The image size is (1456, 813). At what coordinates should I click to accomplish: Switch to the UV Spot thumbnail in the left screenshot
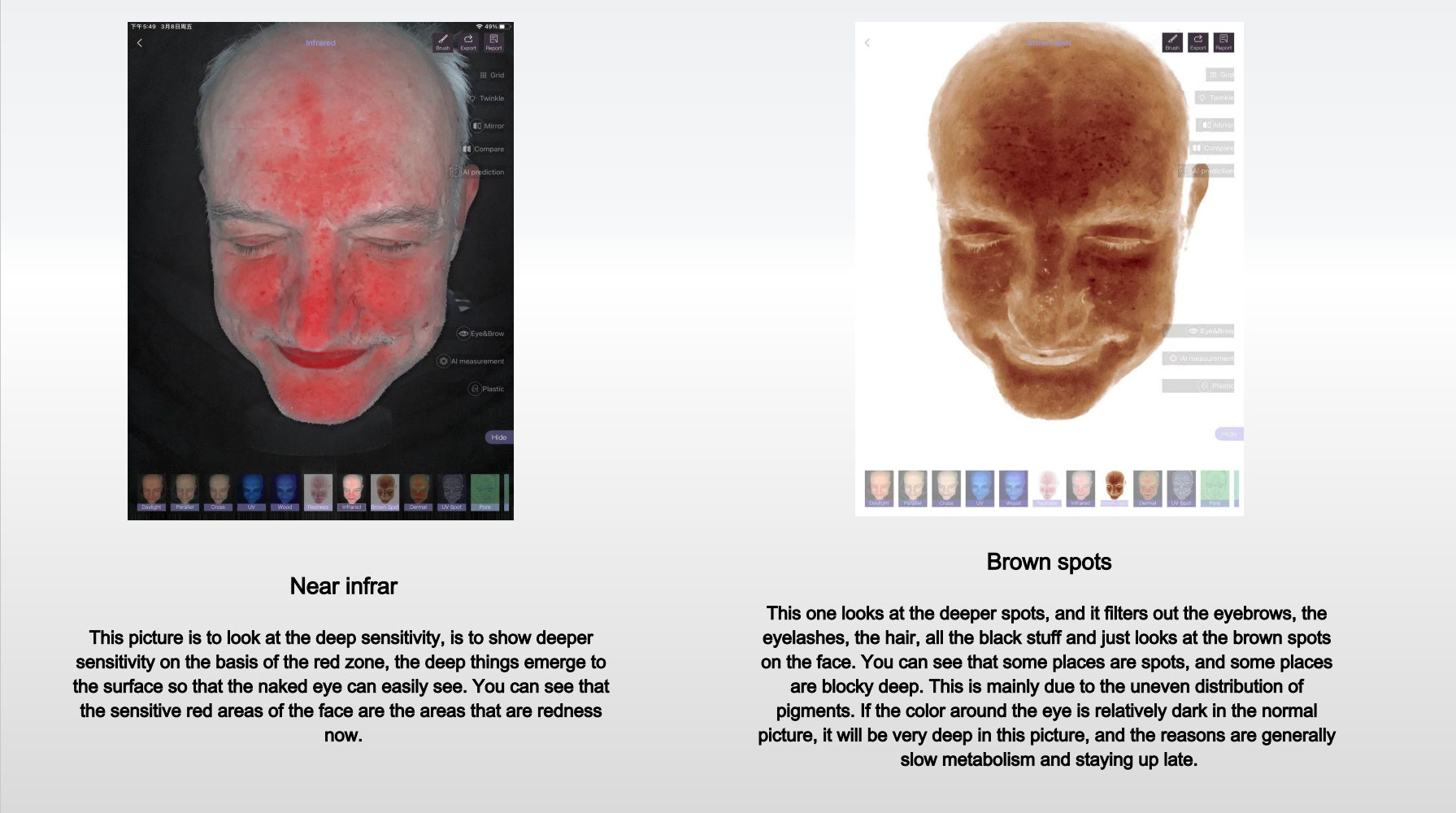click(x=451, y=492)
